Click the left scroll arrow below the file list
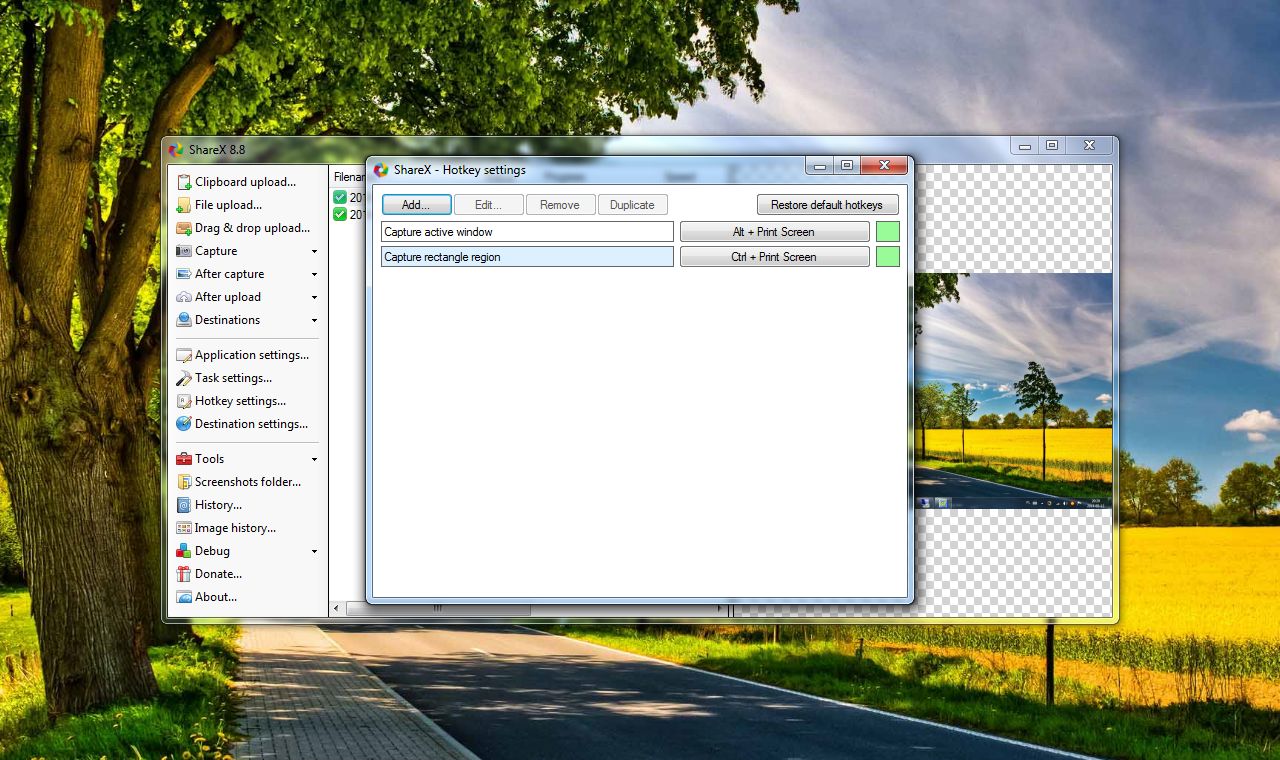Viewport: 1280px width, 760px height. pyautogui.click(x=336, y=609)
